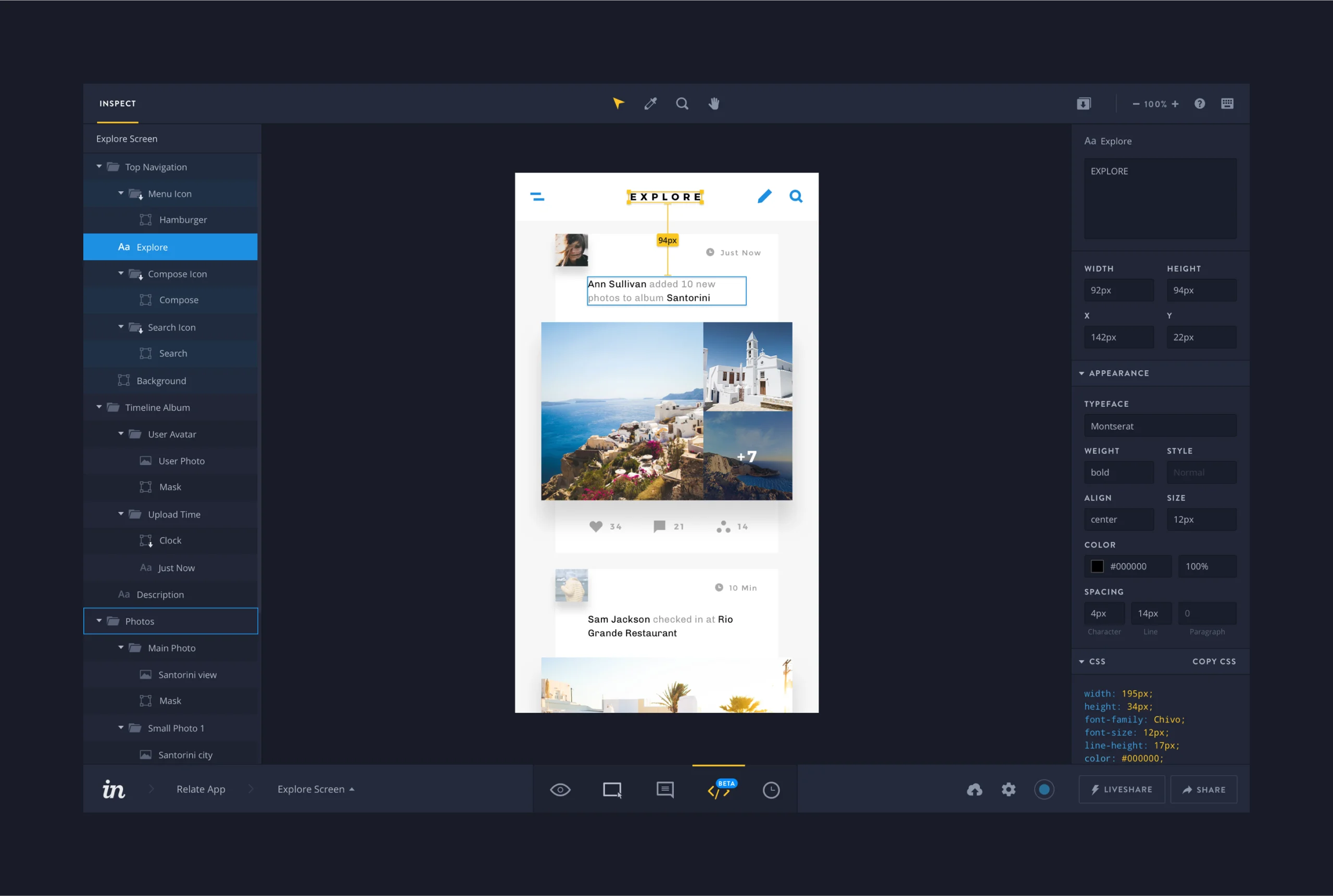
Task: Open the help question mark icon
Action: point(1199,104)
